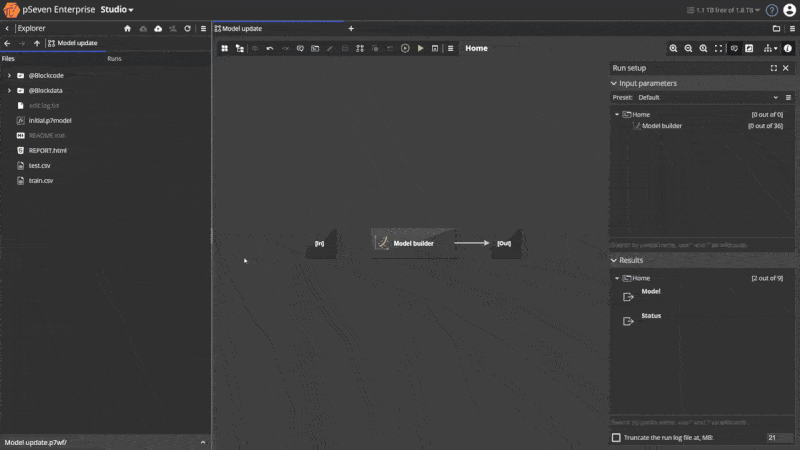Toggle the link visibility eye-check button

click(x=734, y=48)
